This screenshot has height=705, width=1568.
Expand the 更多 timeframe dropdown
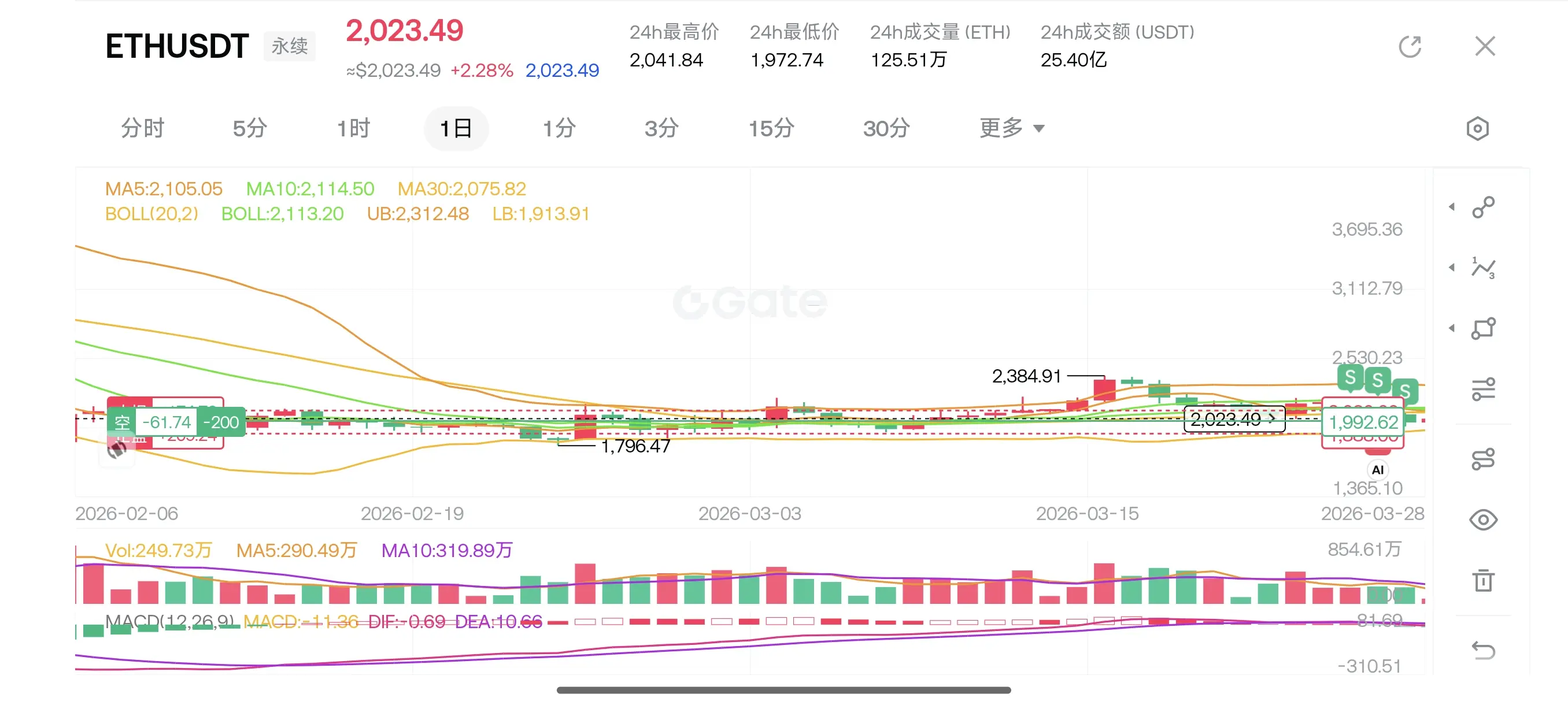coord(1011,128)
